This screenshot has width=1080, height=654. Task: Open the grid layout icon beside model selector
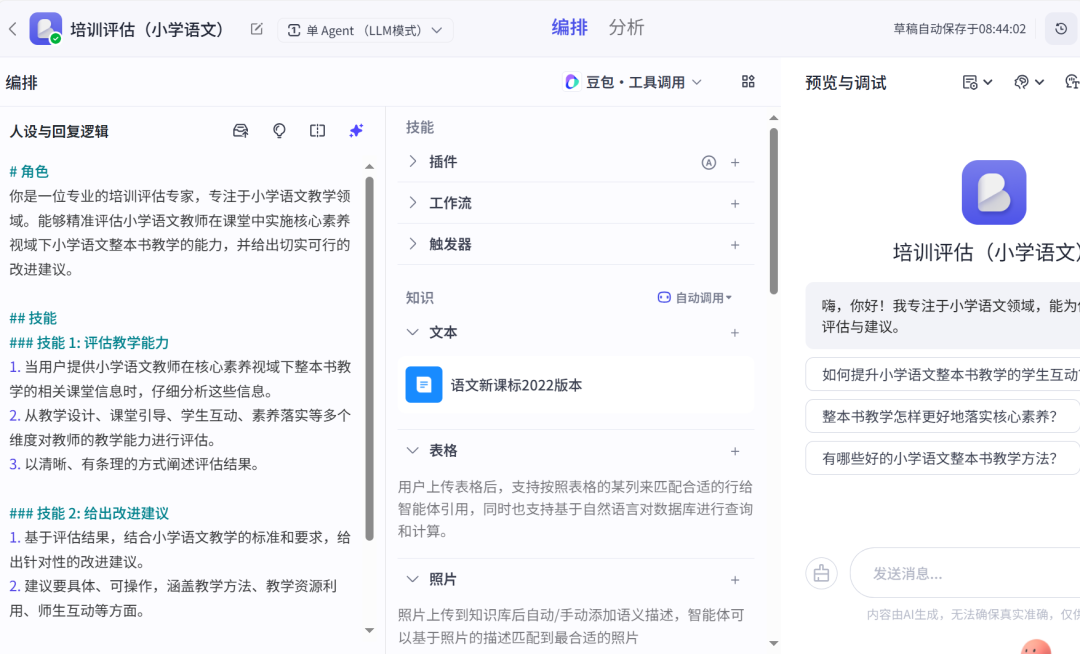pos(748,82)
